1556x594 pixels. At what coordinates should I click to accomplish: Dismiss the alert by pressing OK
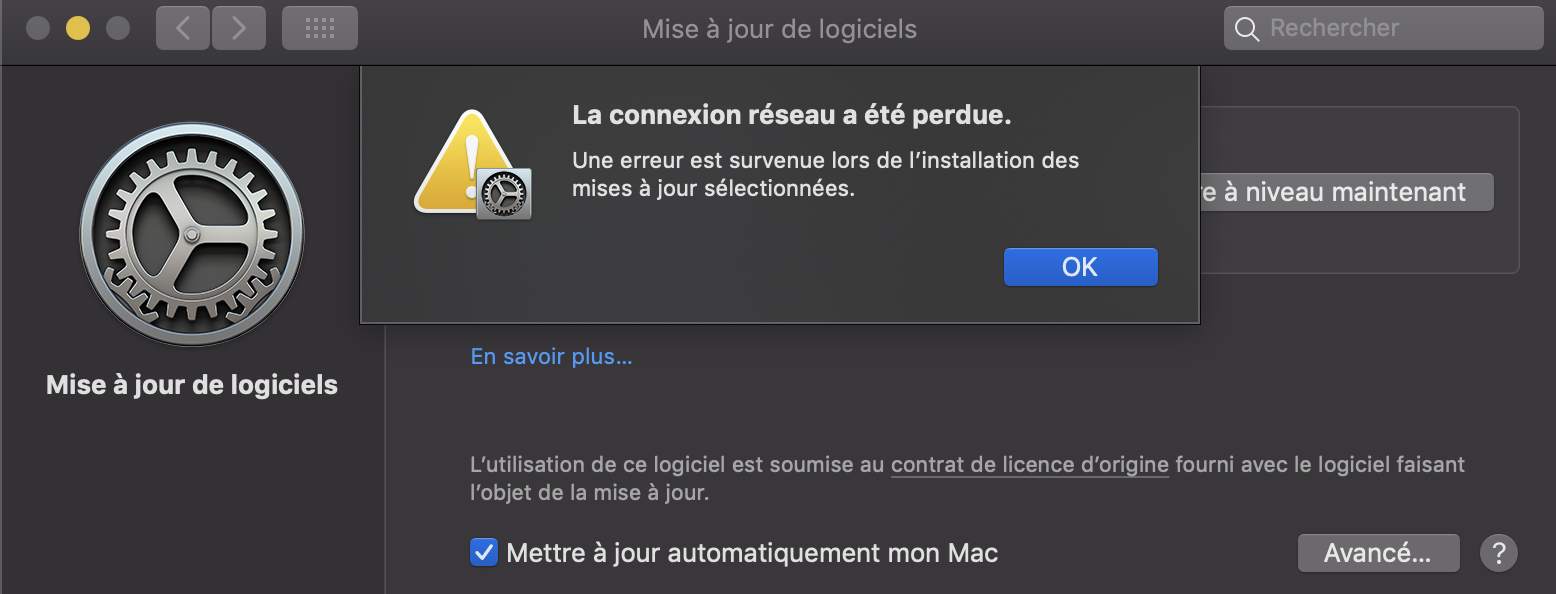coord(1080,267)
